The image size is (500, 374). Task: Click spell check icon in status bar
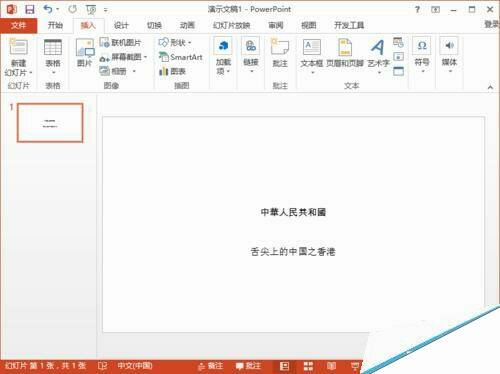pyautogui.click(x=102, y=366)
